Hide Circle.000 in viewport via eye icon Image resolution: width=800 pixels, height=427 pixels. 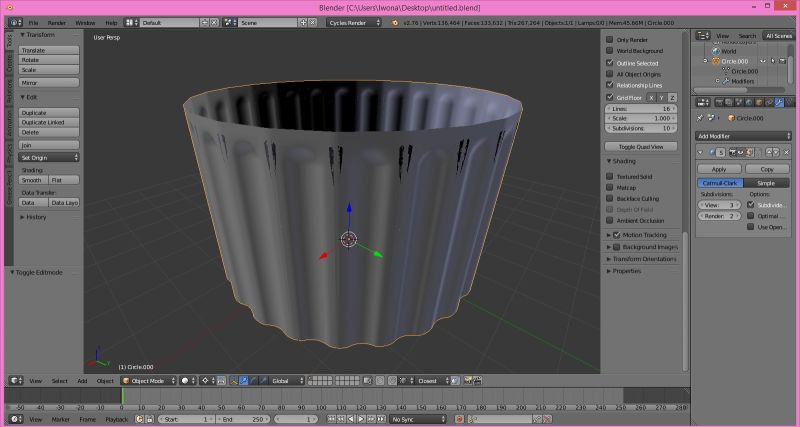click(x=763, y=61)
